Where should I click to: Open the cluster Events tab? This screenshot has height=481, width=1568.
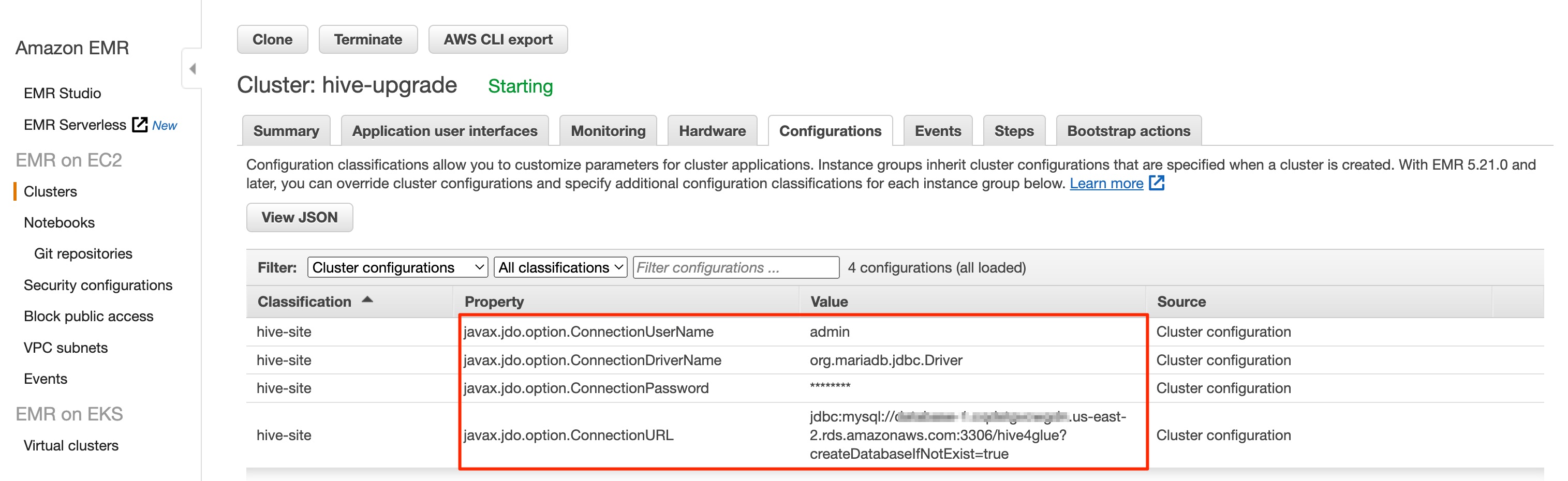click(x=938, y=131)
